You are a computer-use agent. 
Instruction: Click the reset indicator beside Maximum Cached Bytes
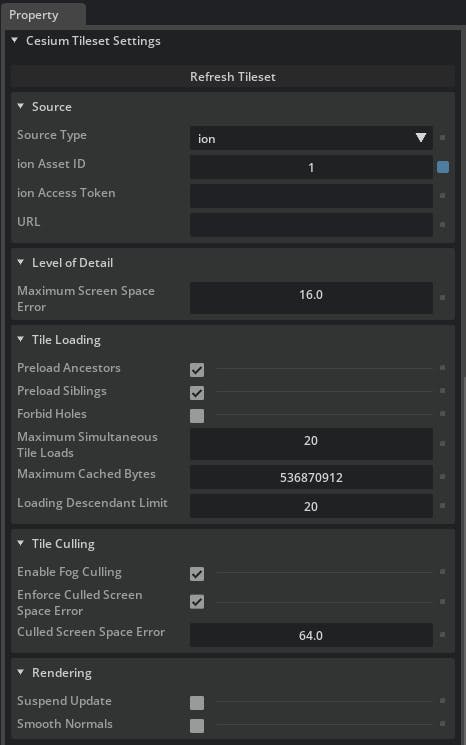click(x=442, y=477)
